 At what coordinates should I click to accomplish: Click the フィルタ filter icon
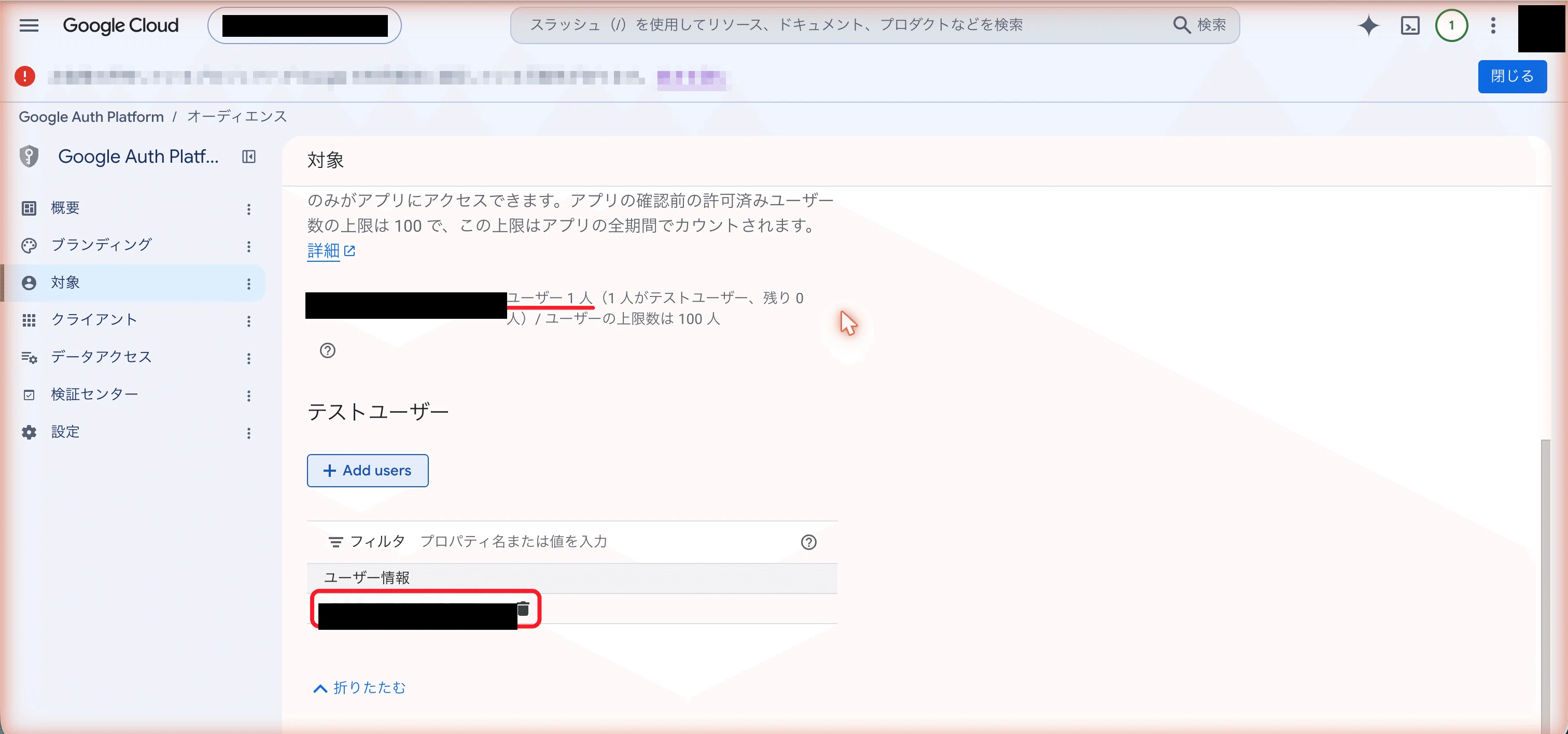point(335,542)
